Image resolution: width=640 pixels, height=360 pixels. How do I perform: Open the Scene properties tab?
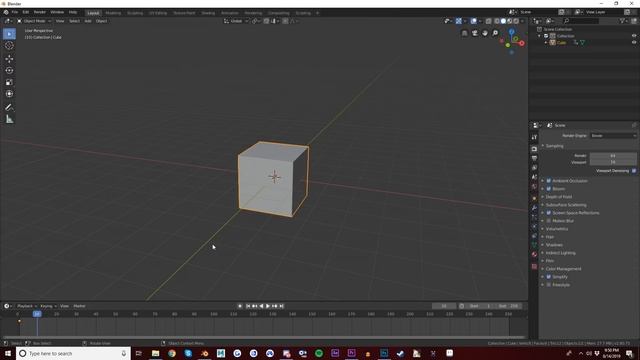[x=534, y=177]
